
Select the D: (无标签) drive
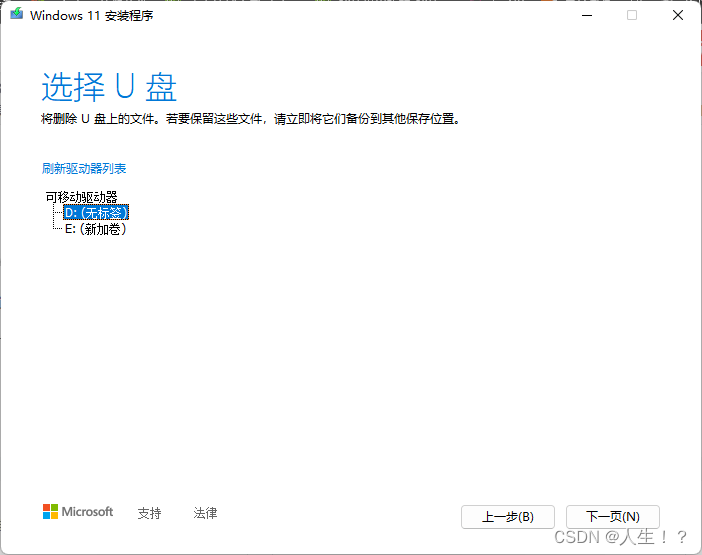(96, 212)
